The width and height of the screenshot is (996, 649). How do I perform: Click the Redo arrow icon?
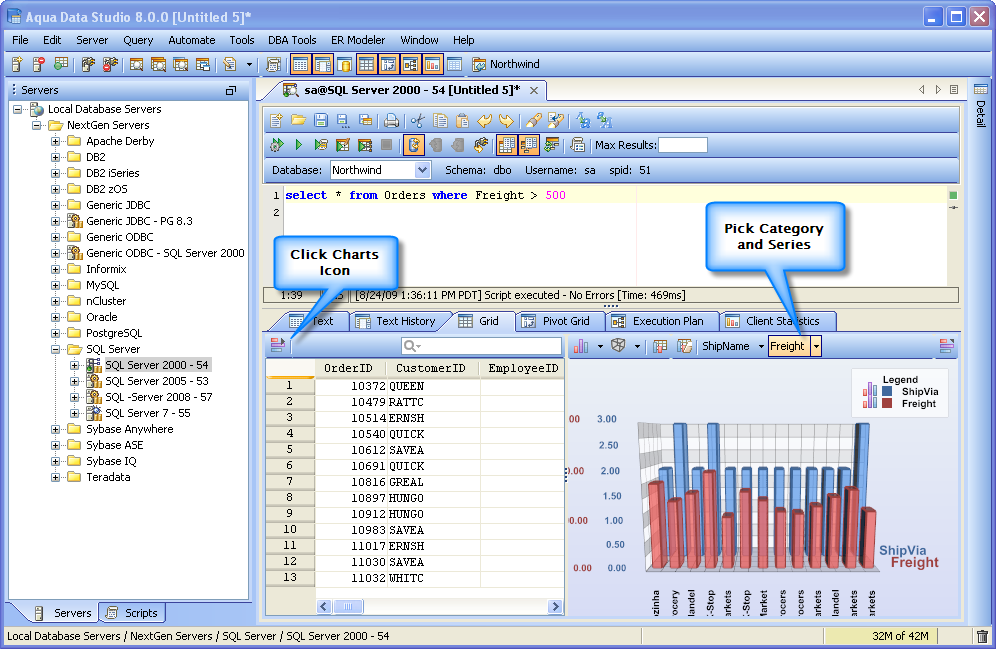point(506,121)
